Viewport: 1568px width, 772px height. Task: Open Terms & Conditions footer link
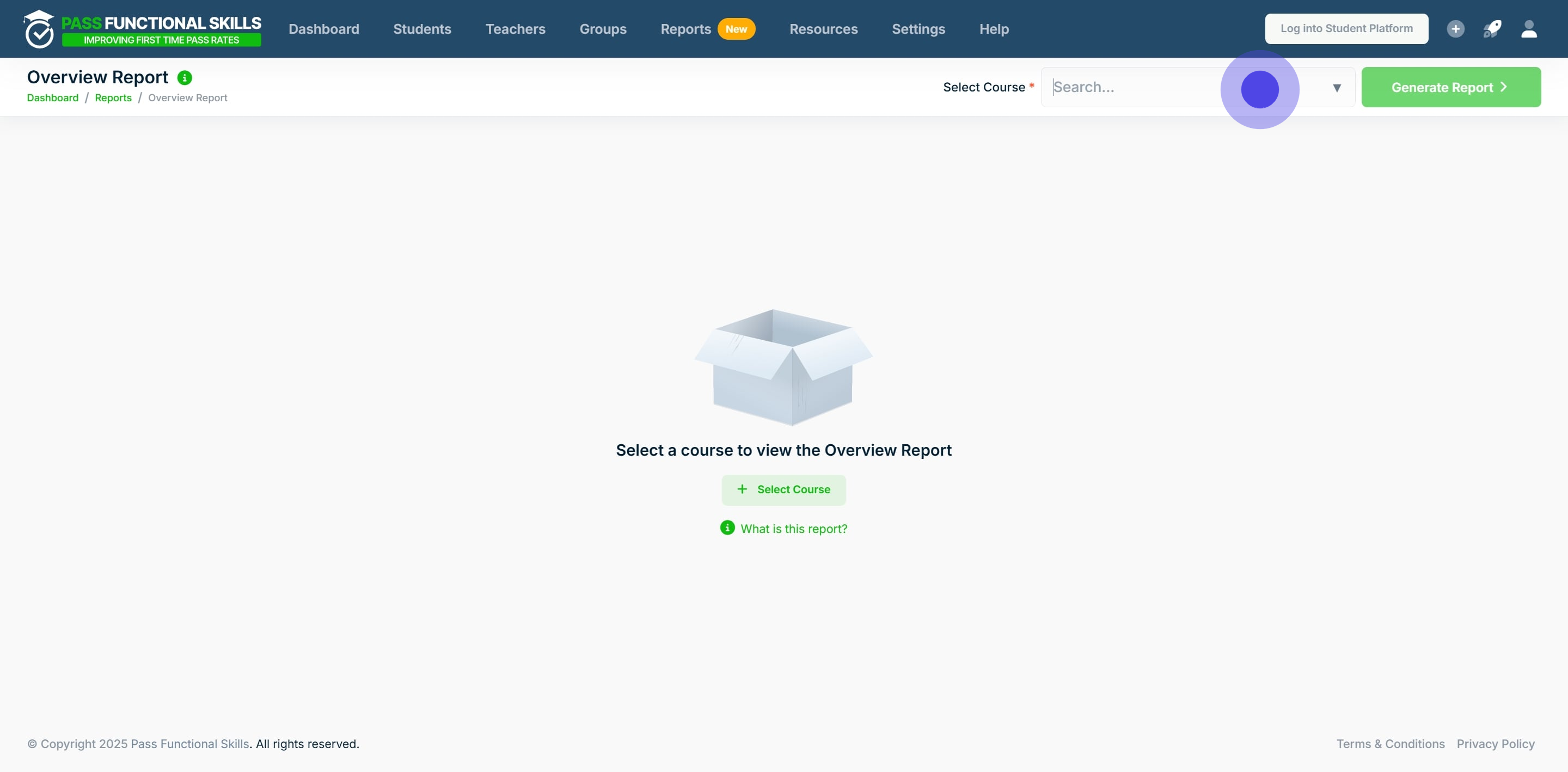coord(1389,743)
